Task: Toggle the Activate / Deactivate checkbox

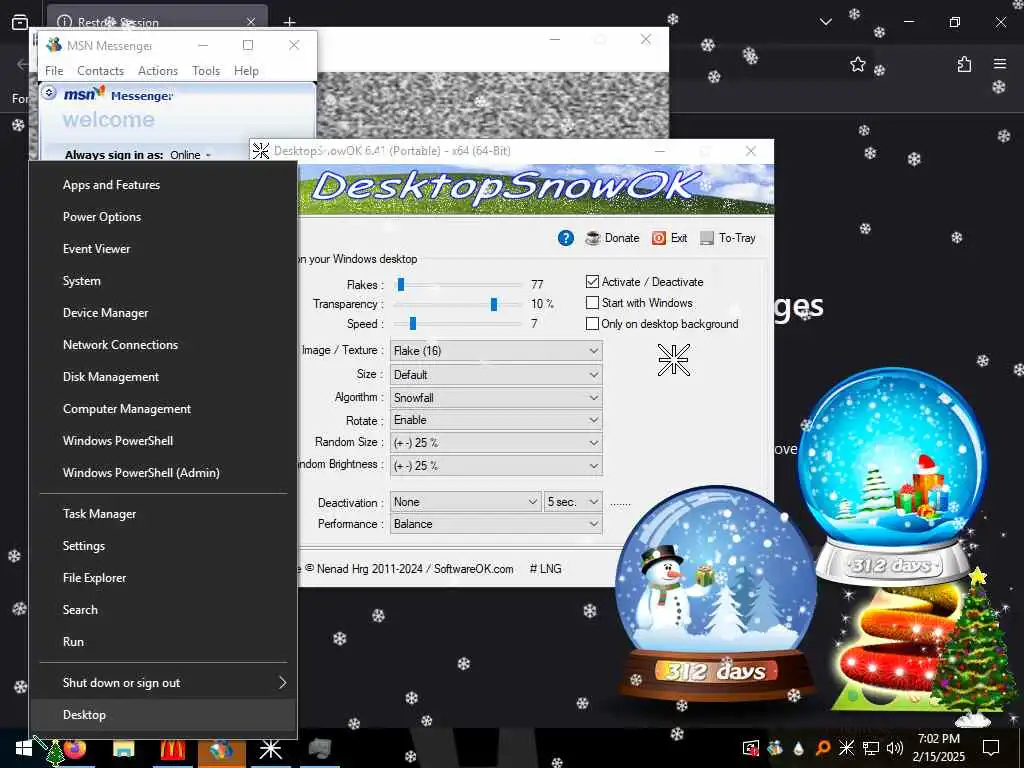Action: point(592,281)
